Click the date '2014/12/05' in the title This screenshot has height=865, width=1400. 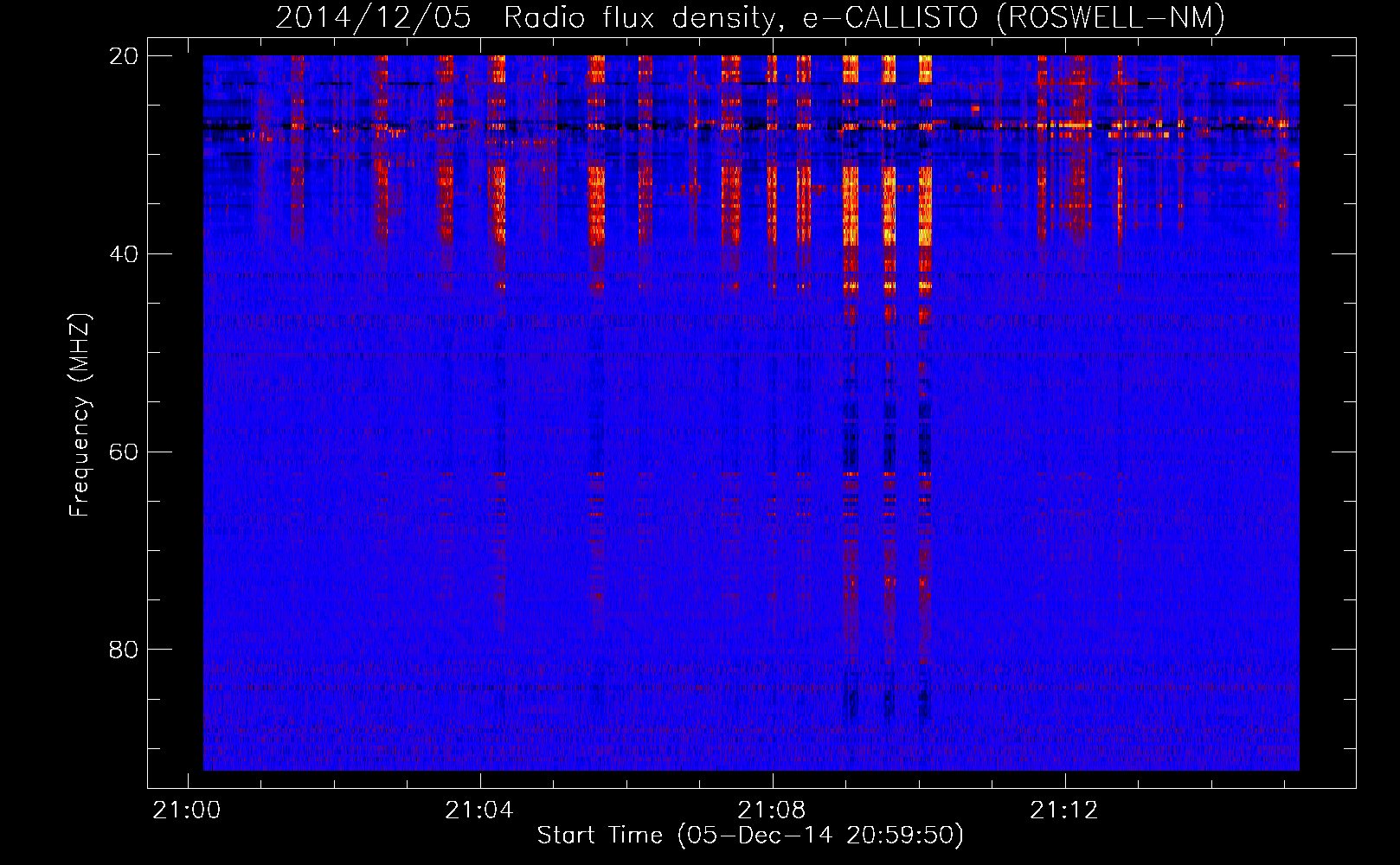(373, 17)
